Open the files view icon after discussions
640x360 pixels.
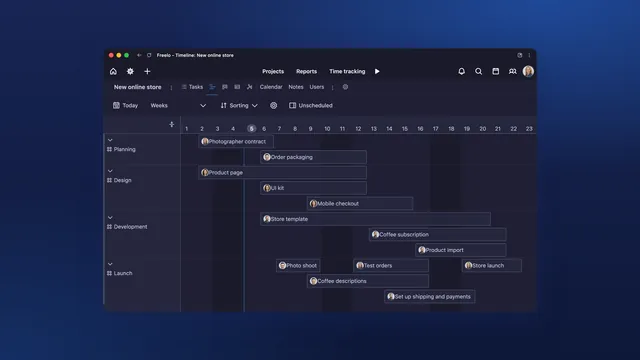237,87
